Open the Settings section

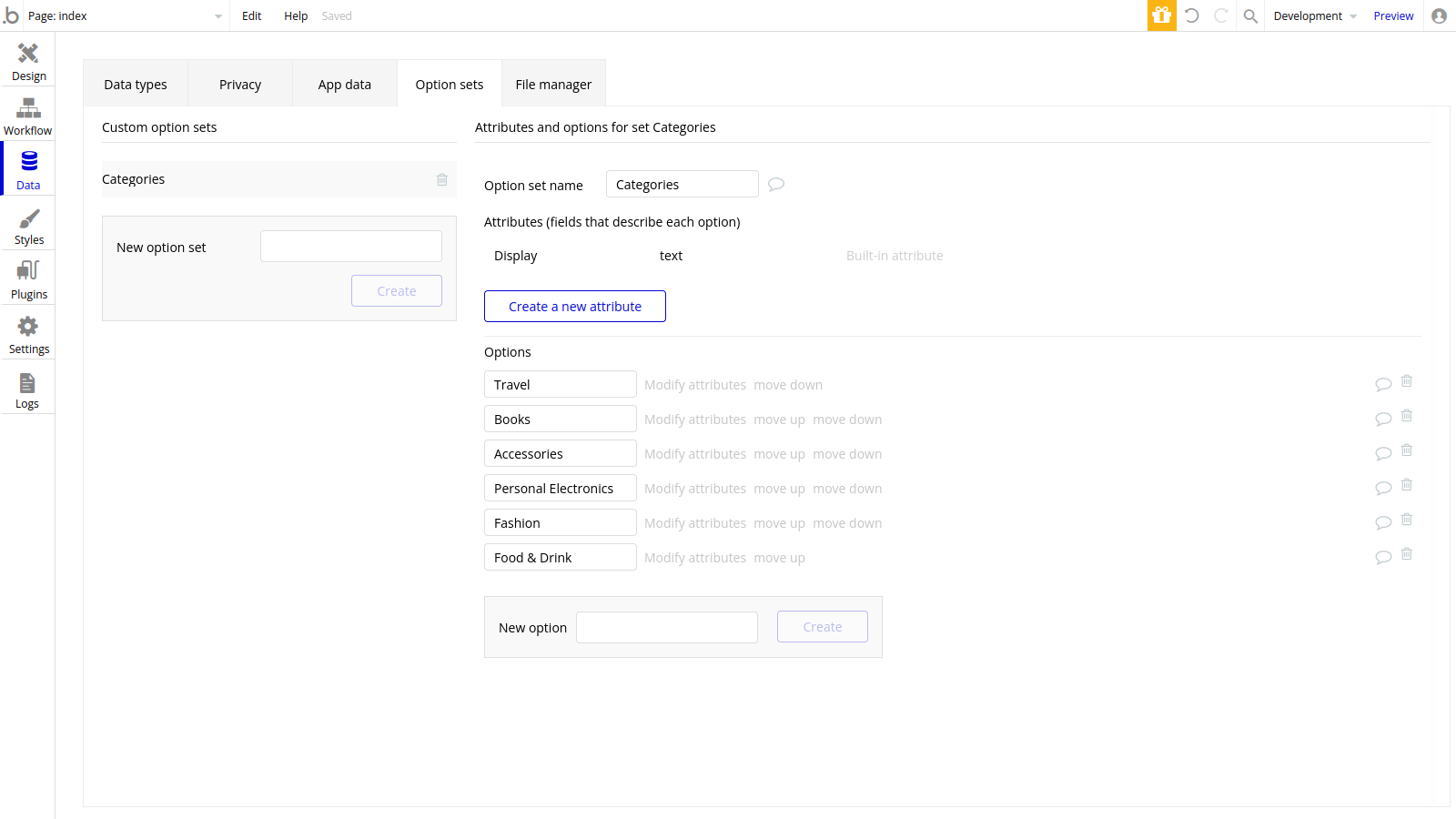click(27, 333)
